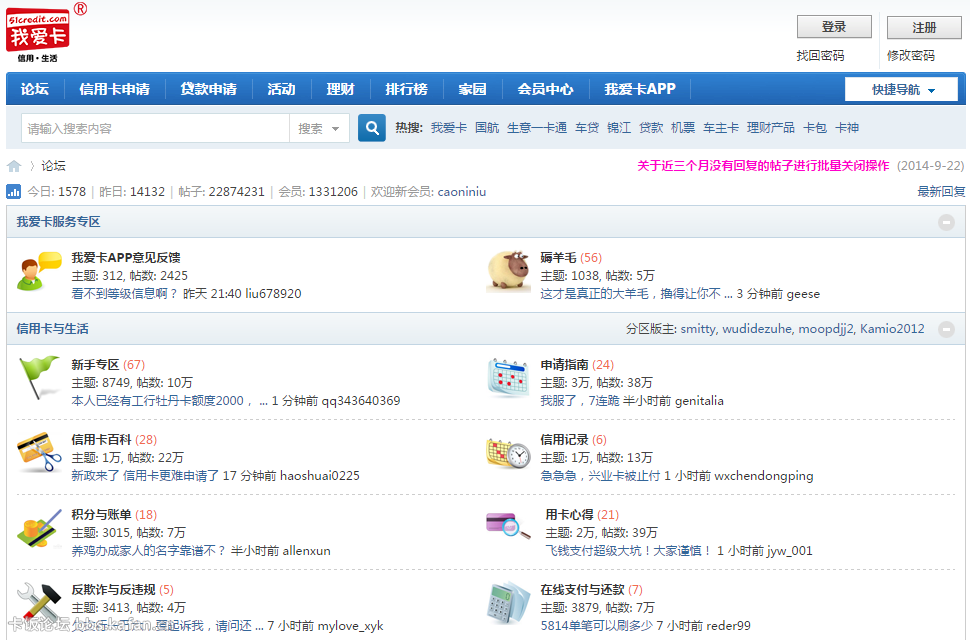This screenshot has height=640, width=970.
Task: Click the blue magnifier search button
Action: (x=372, y=128)
